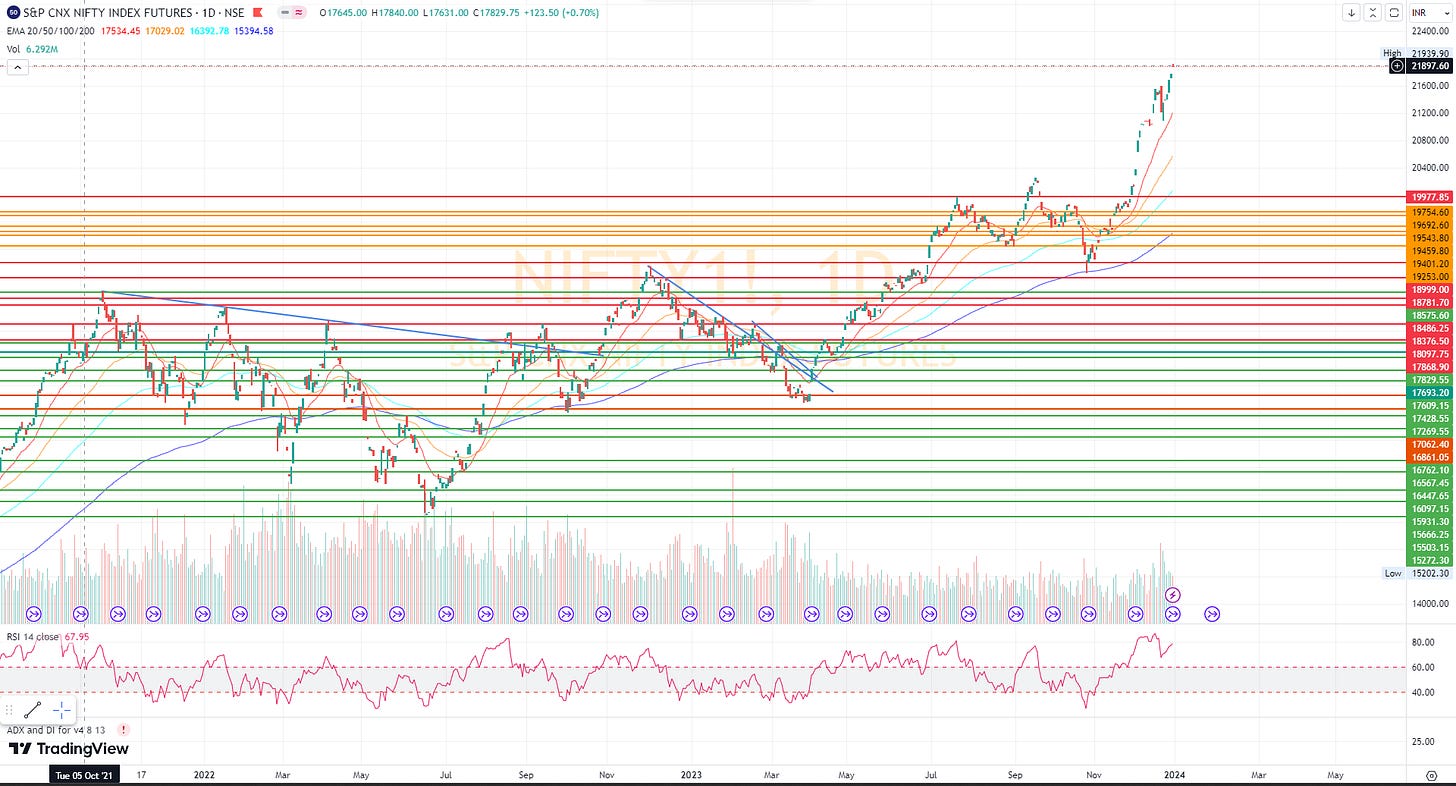Click the RSI 14 close indicator legend

(x=31, y=636)
